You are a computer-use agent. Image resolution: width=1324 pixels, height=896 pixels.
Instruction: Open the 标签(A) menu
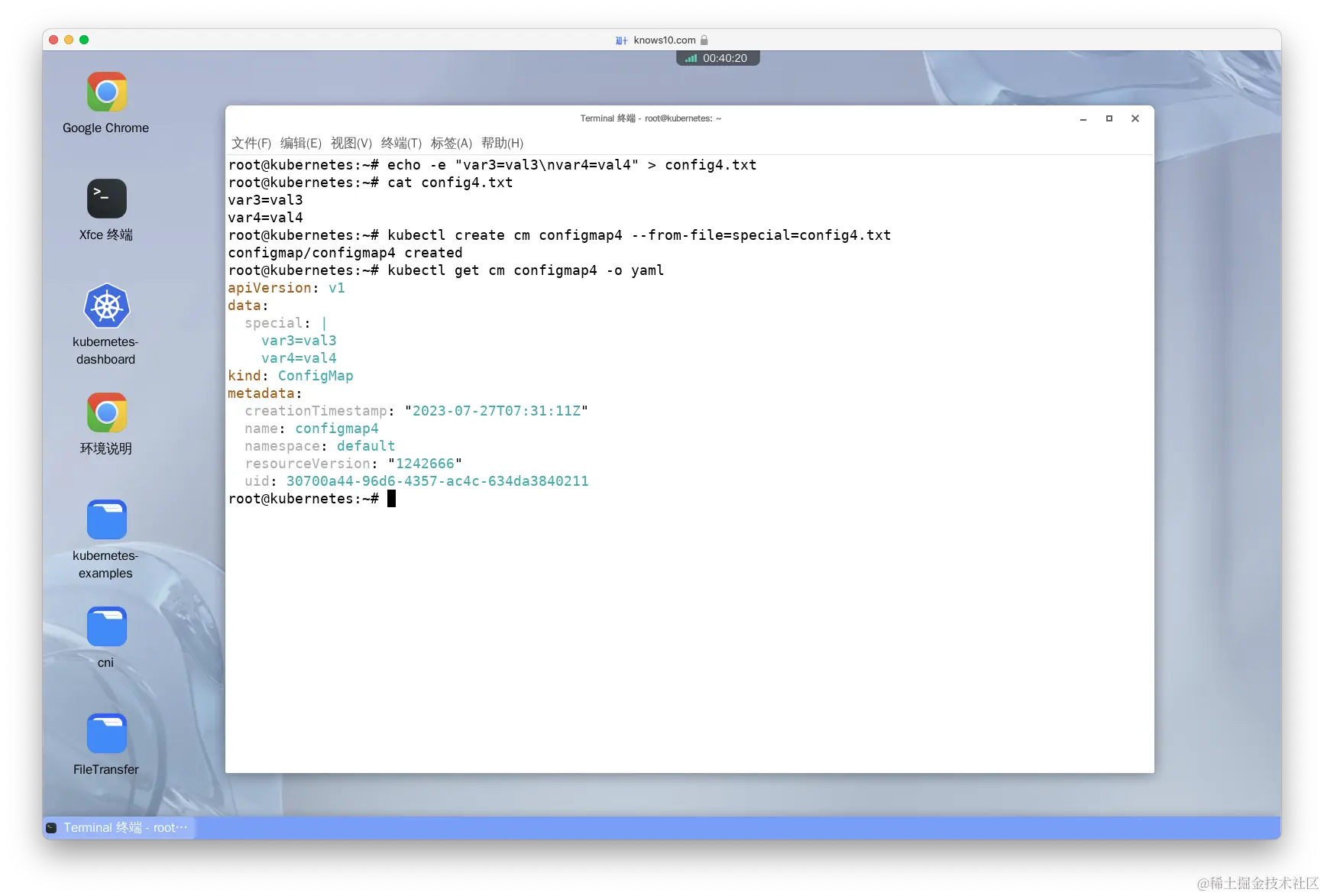coord(450,143)
